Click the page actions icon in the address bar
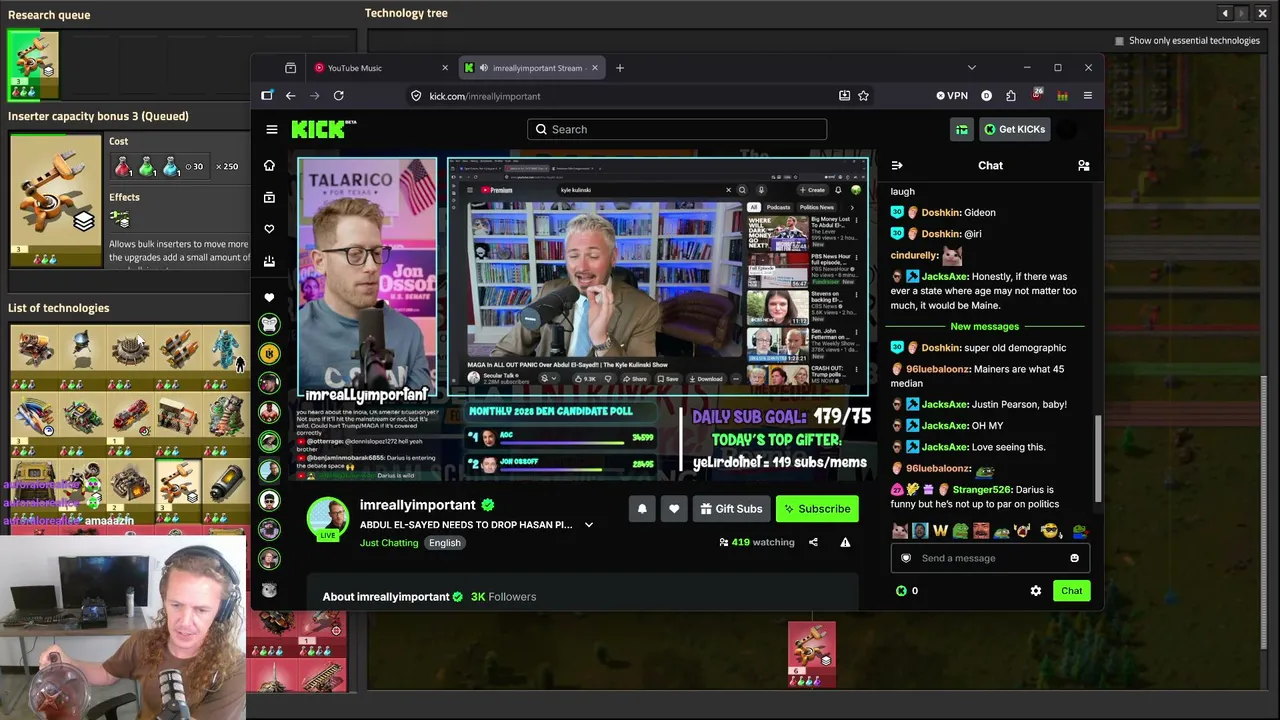The image size is (1280, 720). pos(844,96)
